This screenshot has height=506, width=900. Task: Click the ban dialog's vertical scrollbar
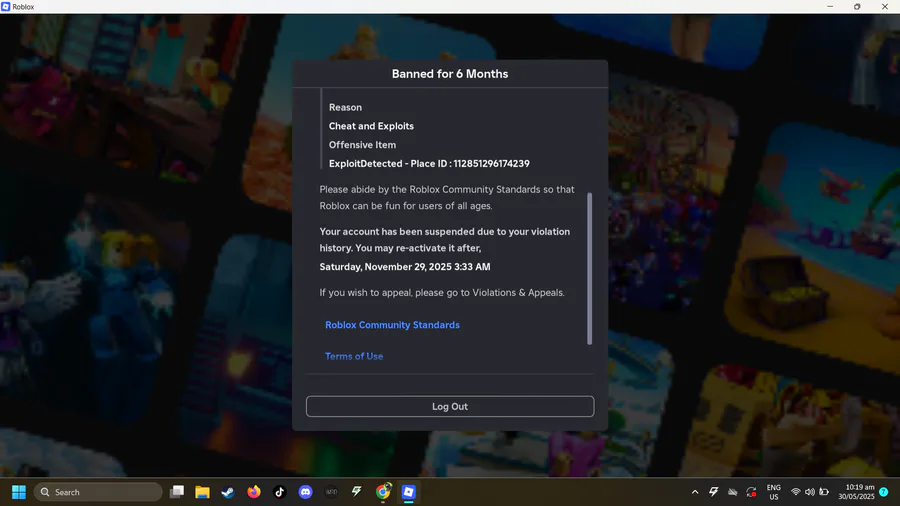[x=589, y=268]
